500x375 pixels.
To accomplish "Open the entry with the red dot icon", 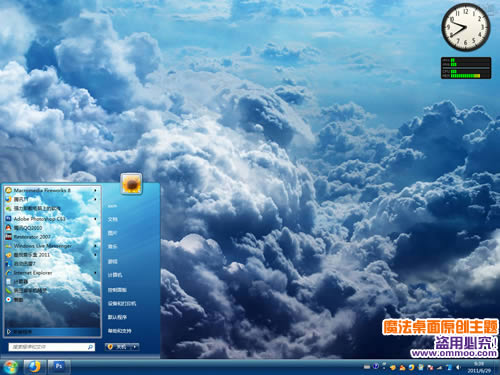I will point(52,300).
